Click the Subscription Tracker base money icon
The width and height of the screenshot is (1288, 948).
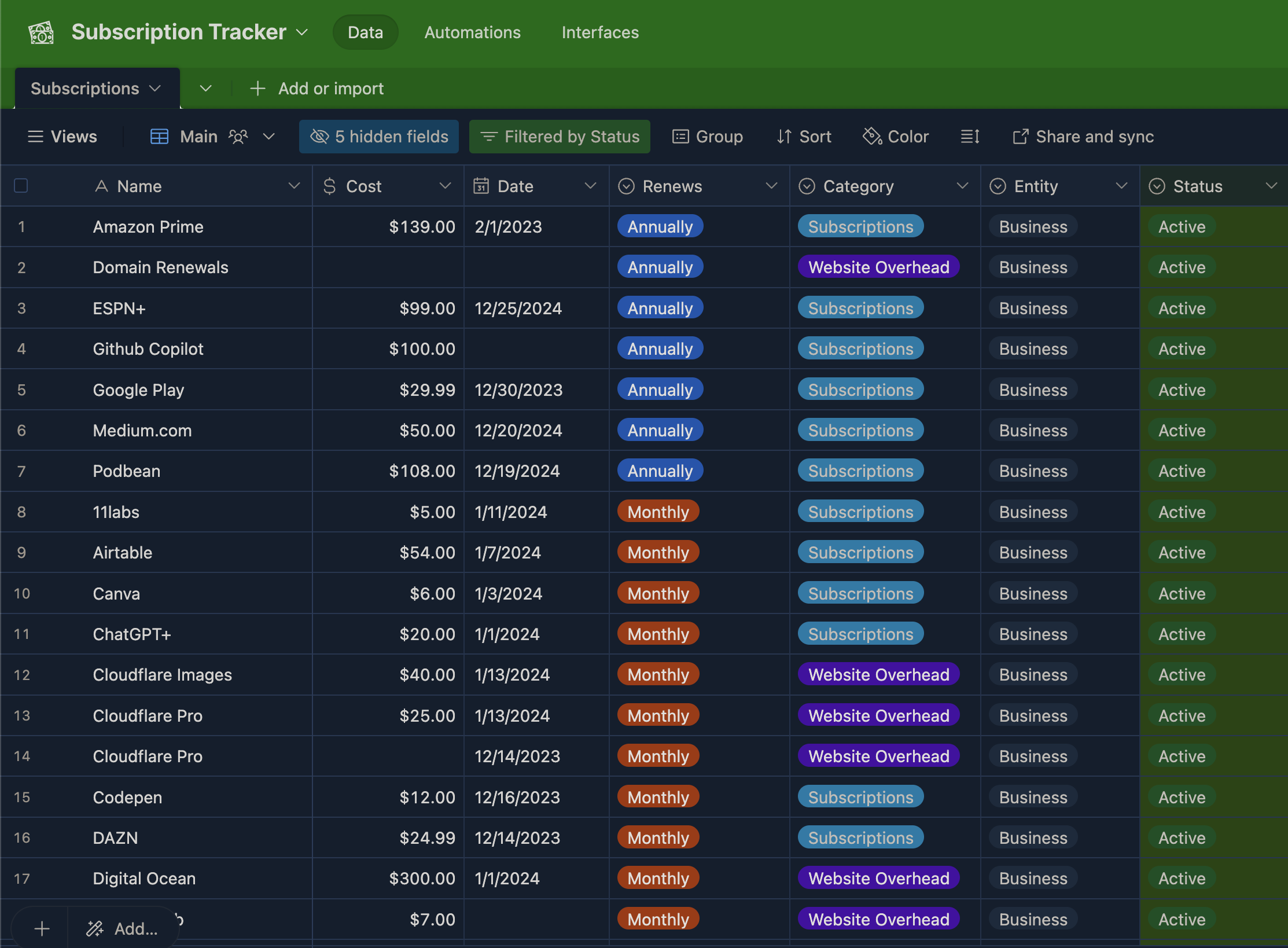click(x=41, y=32)
